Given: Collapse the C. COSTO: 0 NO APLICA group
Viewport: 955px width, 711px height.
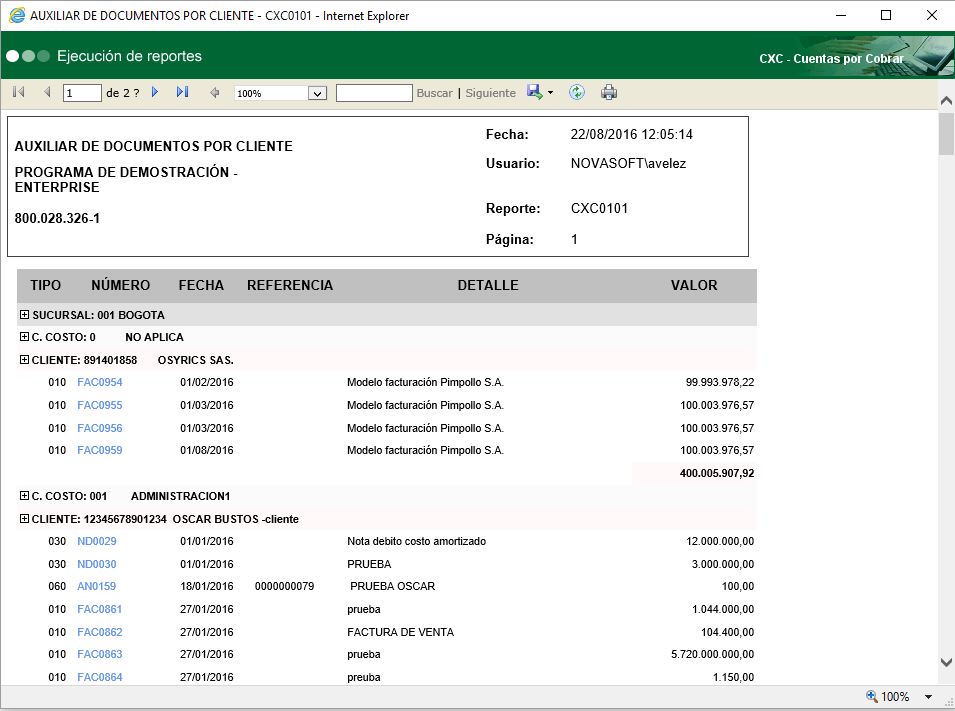Looking at the screenshot, I should 25,337.
